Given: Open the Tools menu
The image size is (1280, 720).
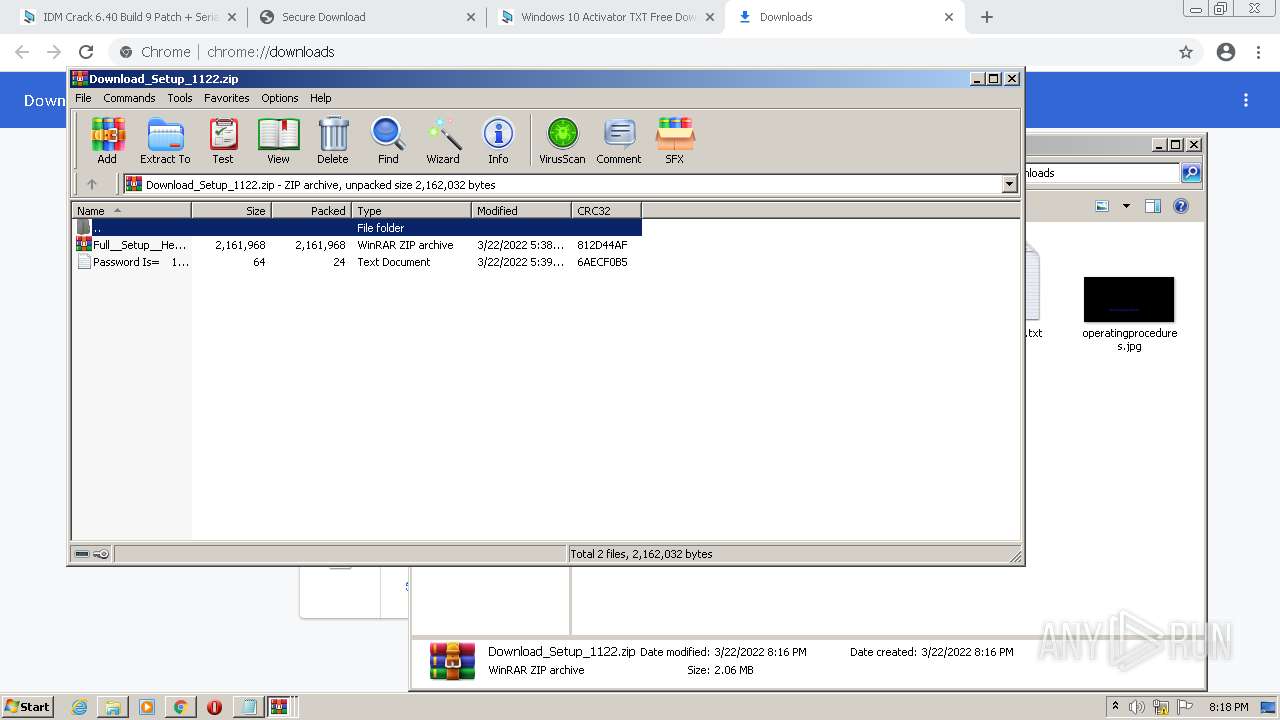Looking at the screenshot, I should [x=180, y=98].
